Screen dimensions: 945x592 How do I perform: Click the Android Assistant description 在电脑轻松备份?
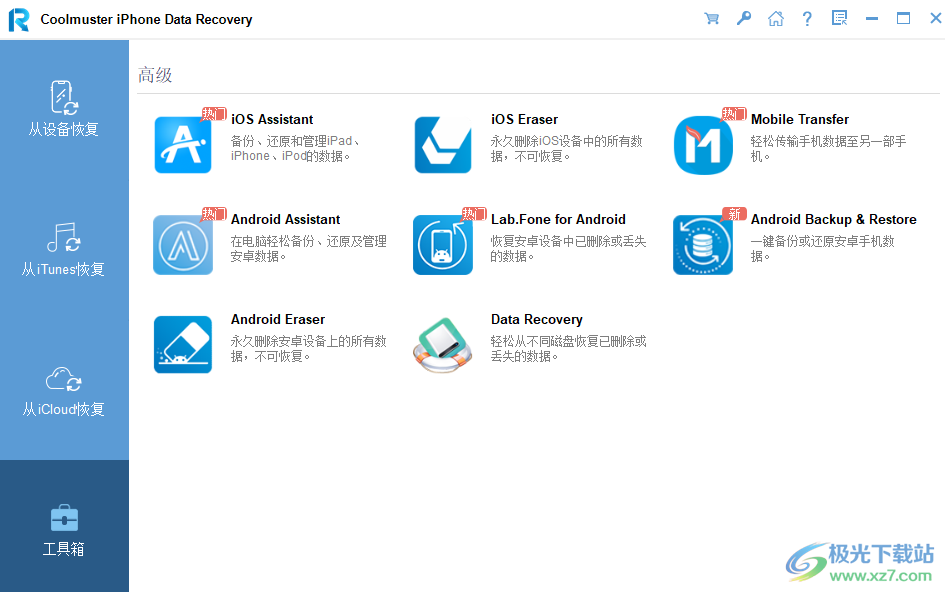309,248
